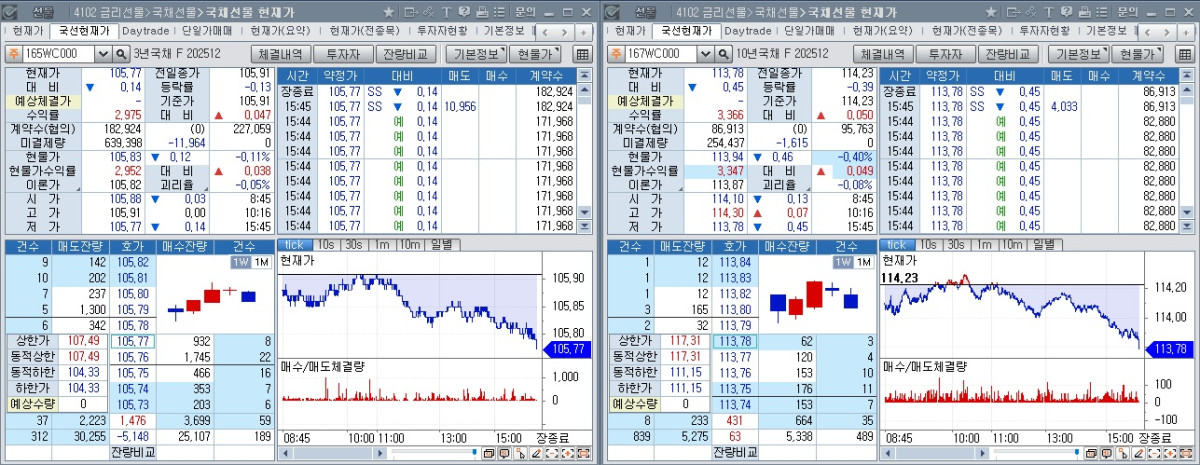Open help question icon in left window title bar
The image size is (1200, 465).
tap(464, 12)
